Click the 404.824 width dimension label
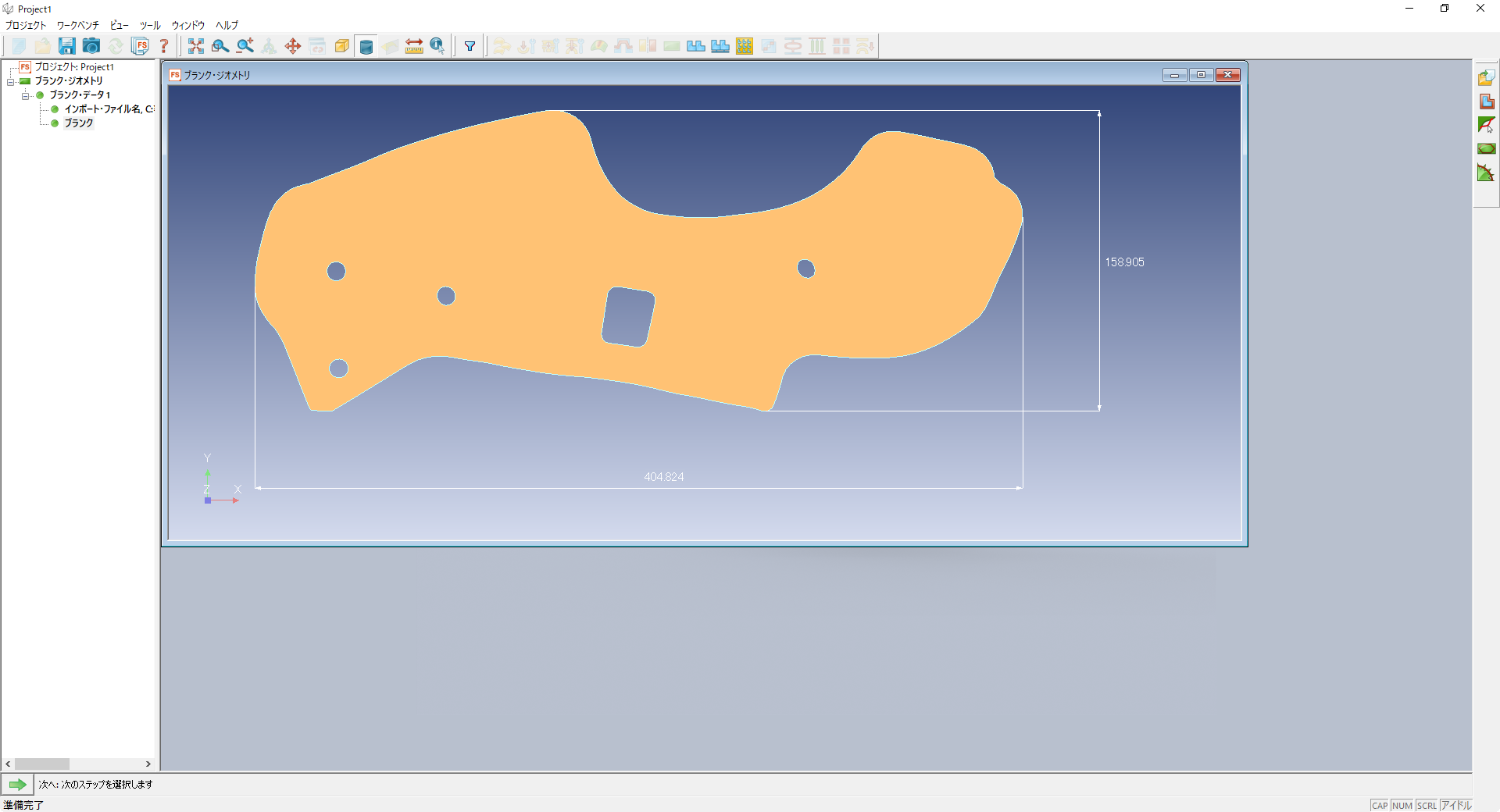This screenshot has width=1500, height=812. [x=664, y=476]
